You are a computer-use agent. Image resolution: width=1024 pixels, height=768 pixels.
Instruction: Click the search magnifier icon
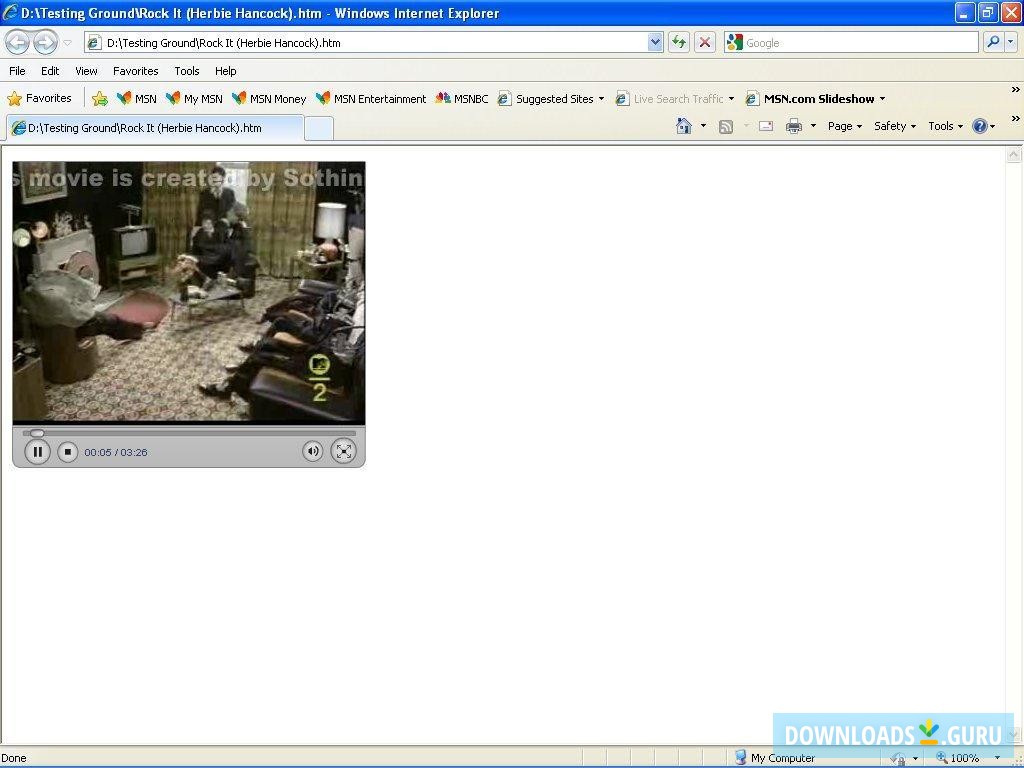tap(992, 42)
